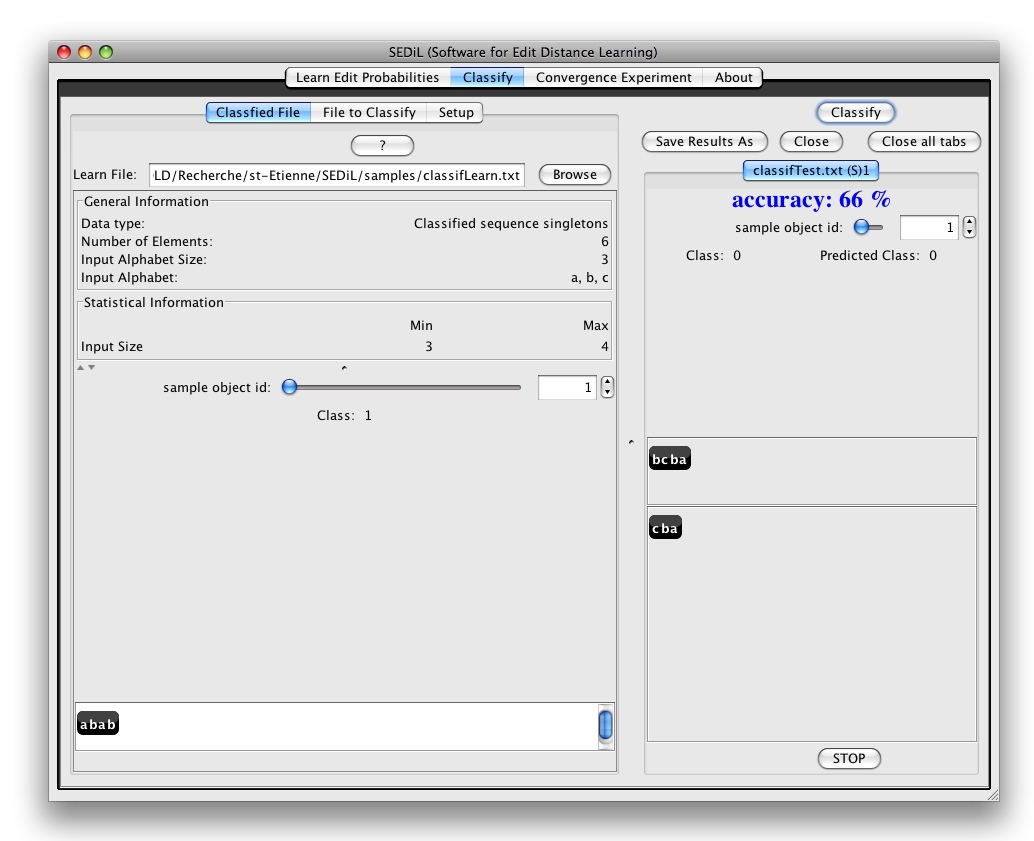Click the 'cba' sequence badge
Screen dimensions: 1034x841
pos(665,529)
